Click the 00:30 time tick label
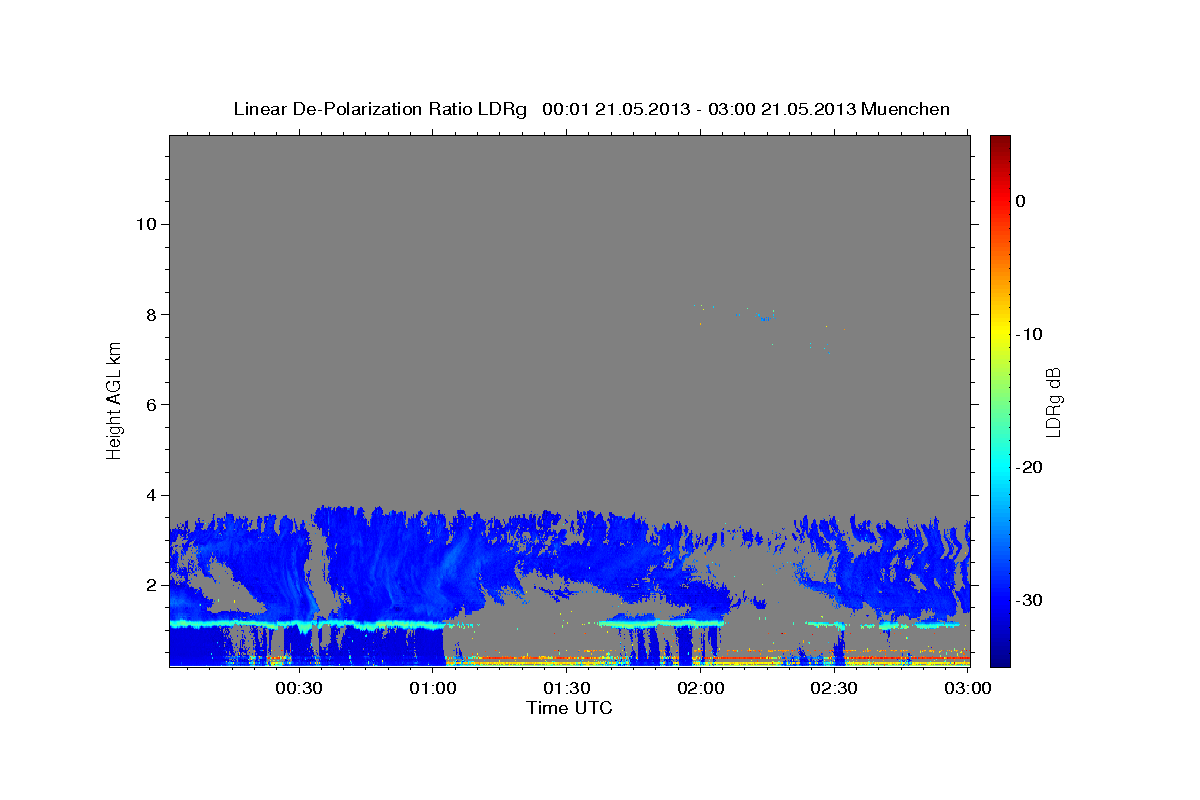The height and width of the screenshot is (800, 1200). 298,688
